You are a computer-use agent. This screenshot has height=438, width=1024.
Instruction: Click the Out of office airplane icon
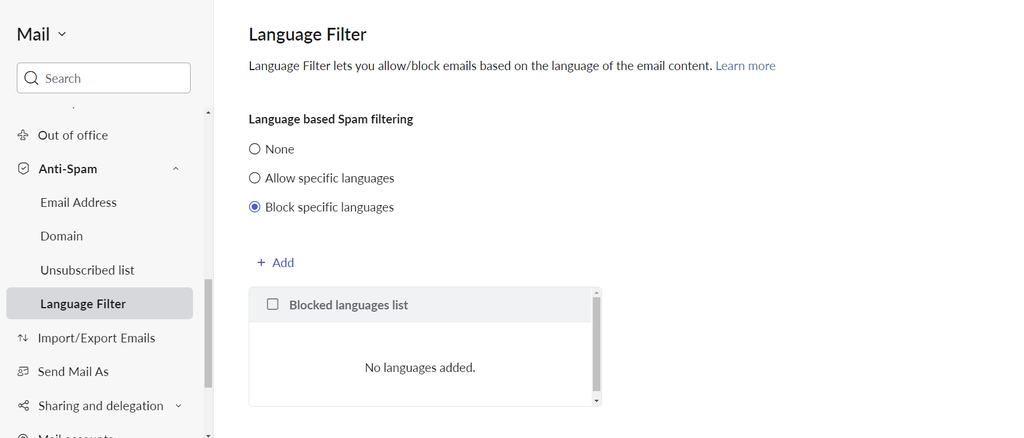click(23, 135)
